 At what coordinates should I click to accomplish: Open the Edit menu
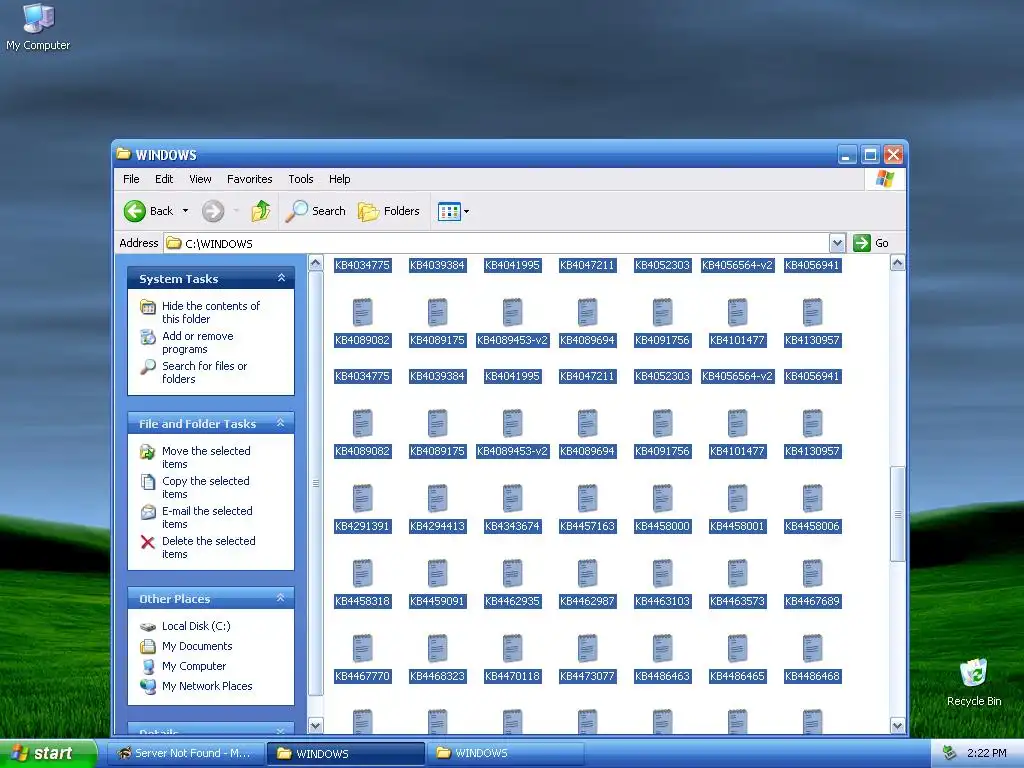click(x=164, y=179)
